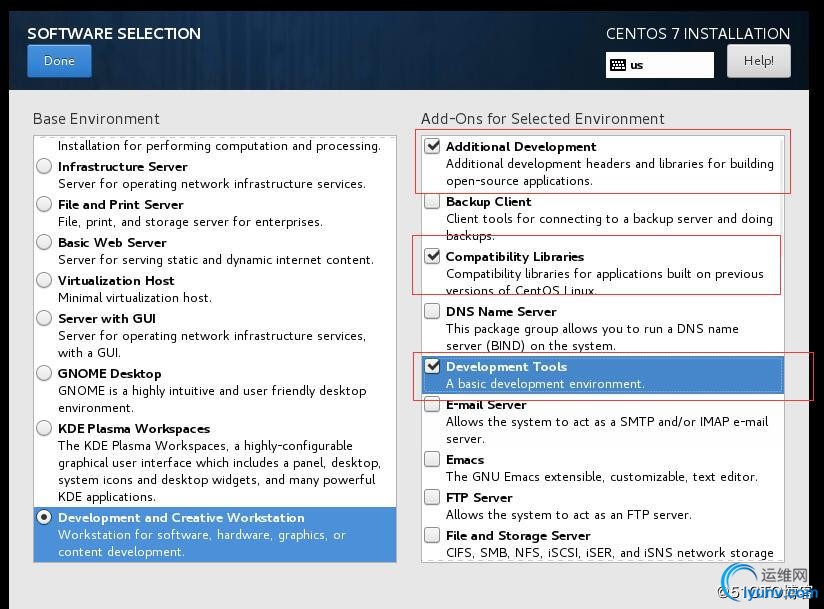The image size is (824, 609).
Task: Select GNOME Desktop radio button
Action: tap(44, 374)
